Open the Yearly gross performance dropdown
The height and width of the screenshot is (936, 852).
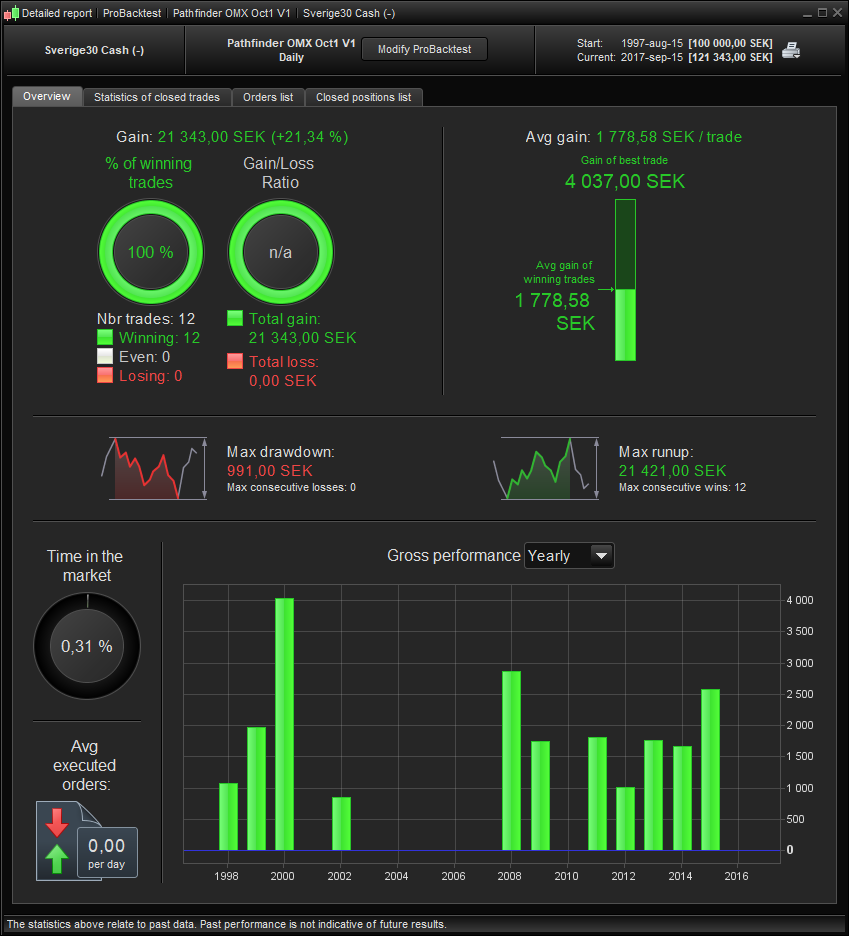(569, 556)
